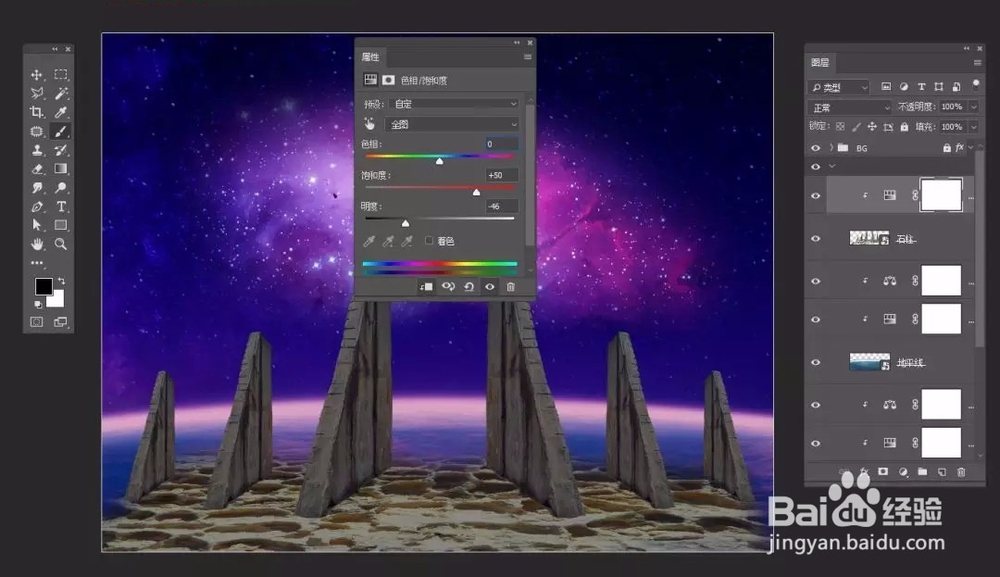Image resolution: width=1000 pixels, height=577 pixels.
Task: Open the 预设 preset dropdown
Action: click(454, 104)
